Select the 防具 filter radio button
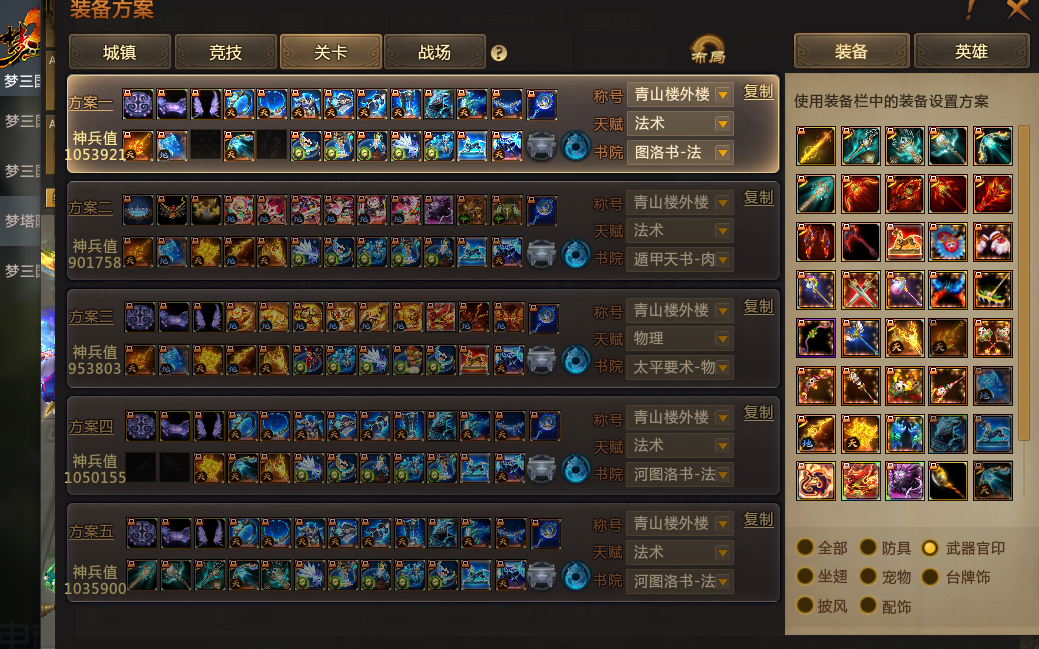 tap(868, 548)
